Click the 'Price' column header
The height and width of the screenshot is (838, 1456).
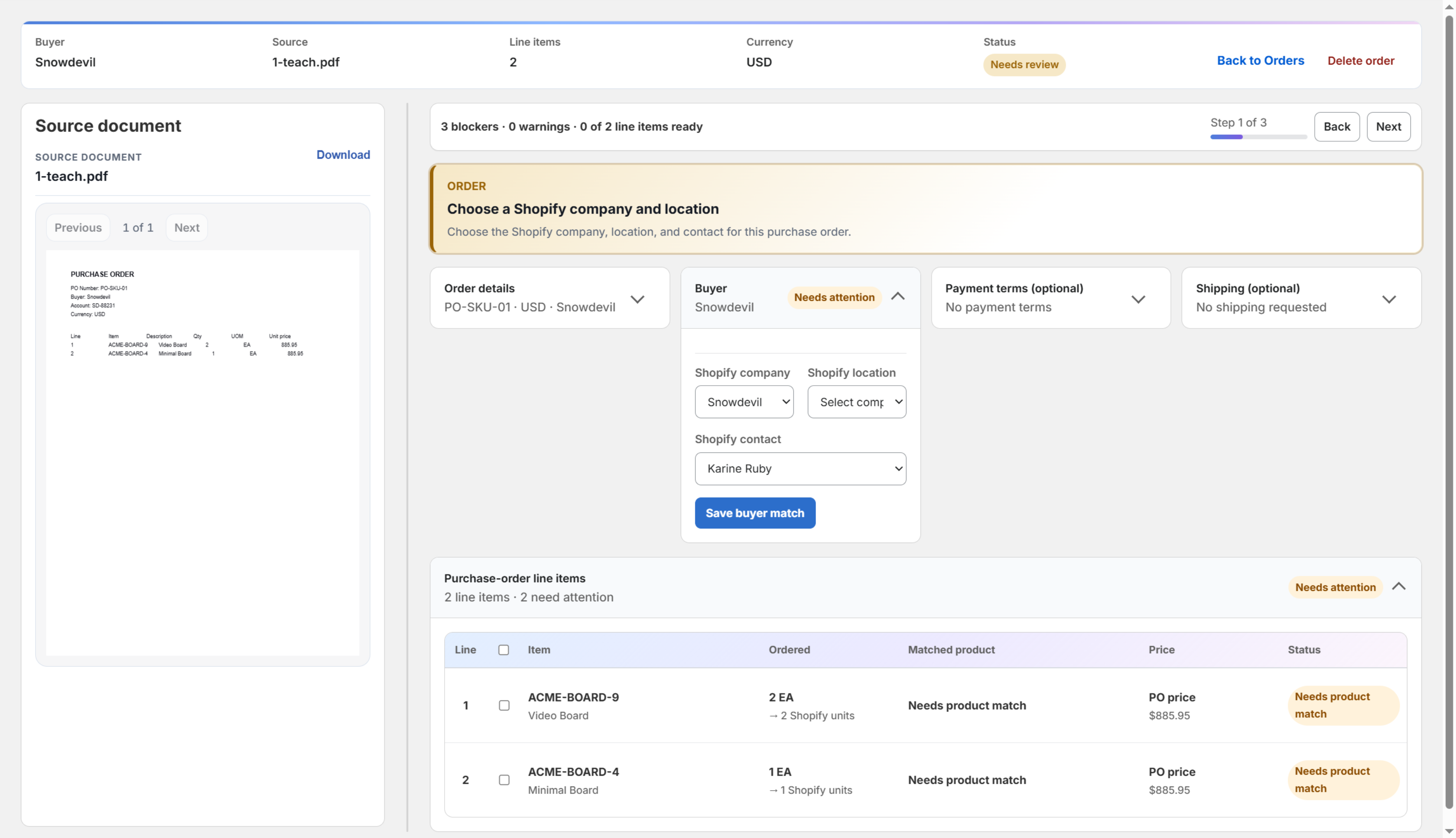(x=1161, y=650)
